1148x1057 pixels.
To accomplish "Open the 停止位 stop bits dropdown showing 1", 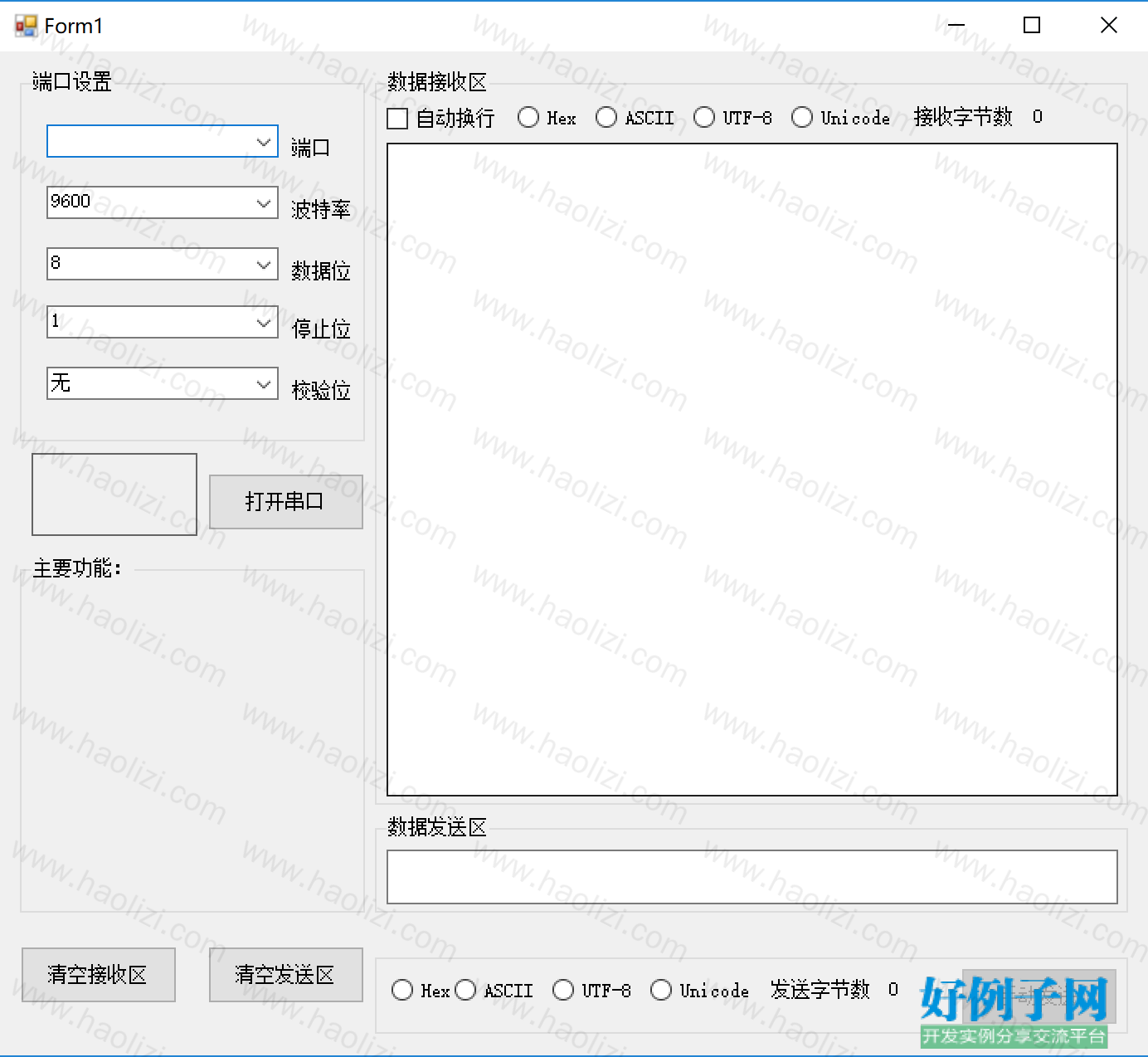I will (163, 322).
